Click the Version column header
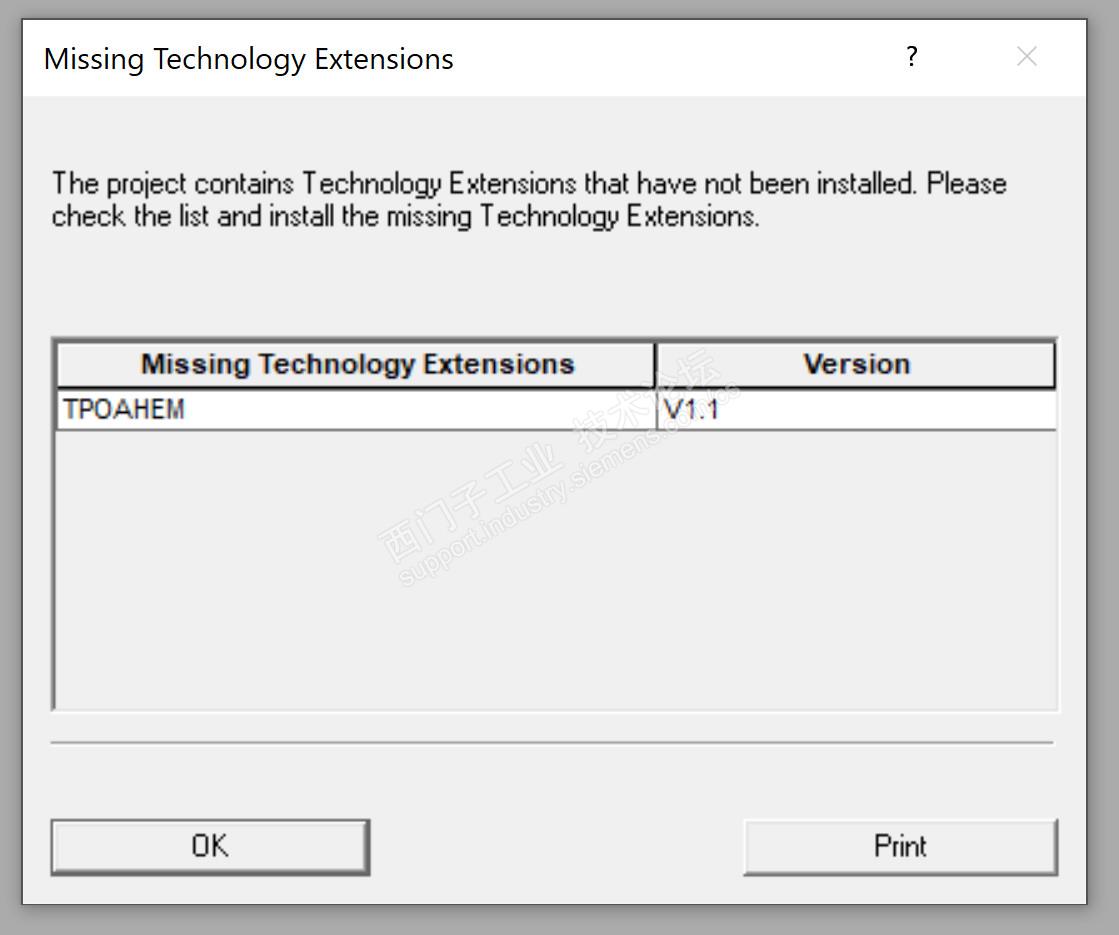Viewport: 1119px width, 935px height. (856, 364)
